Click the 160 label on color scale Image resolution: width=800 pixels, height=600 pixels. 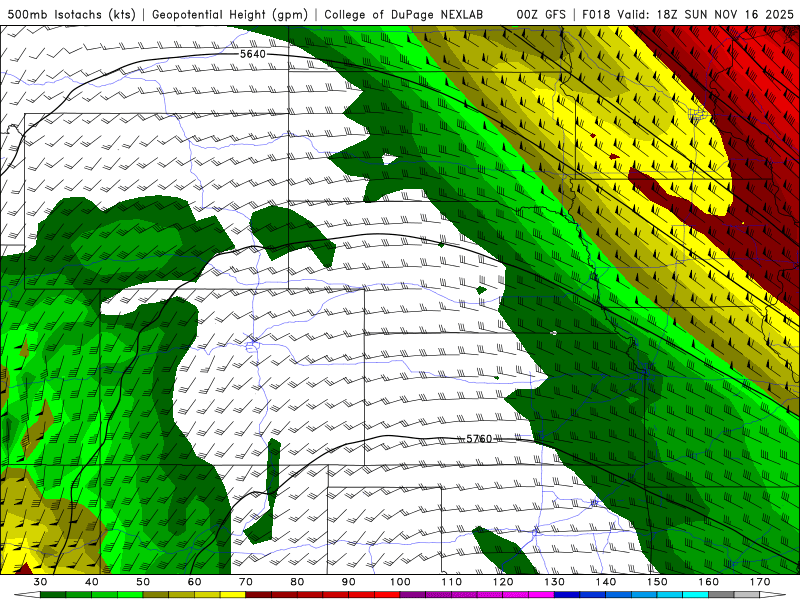[709, 582]
